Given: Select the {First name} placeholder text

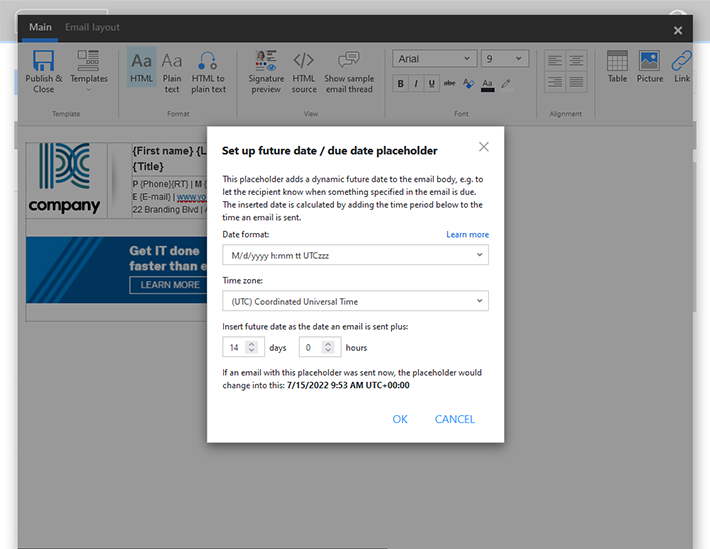Looking at the screenshot, I should [x=163, y=151].
